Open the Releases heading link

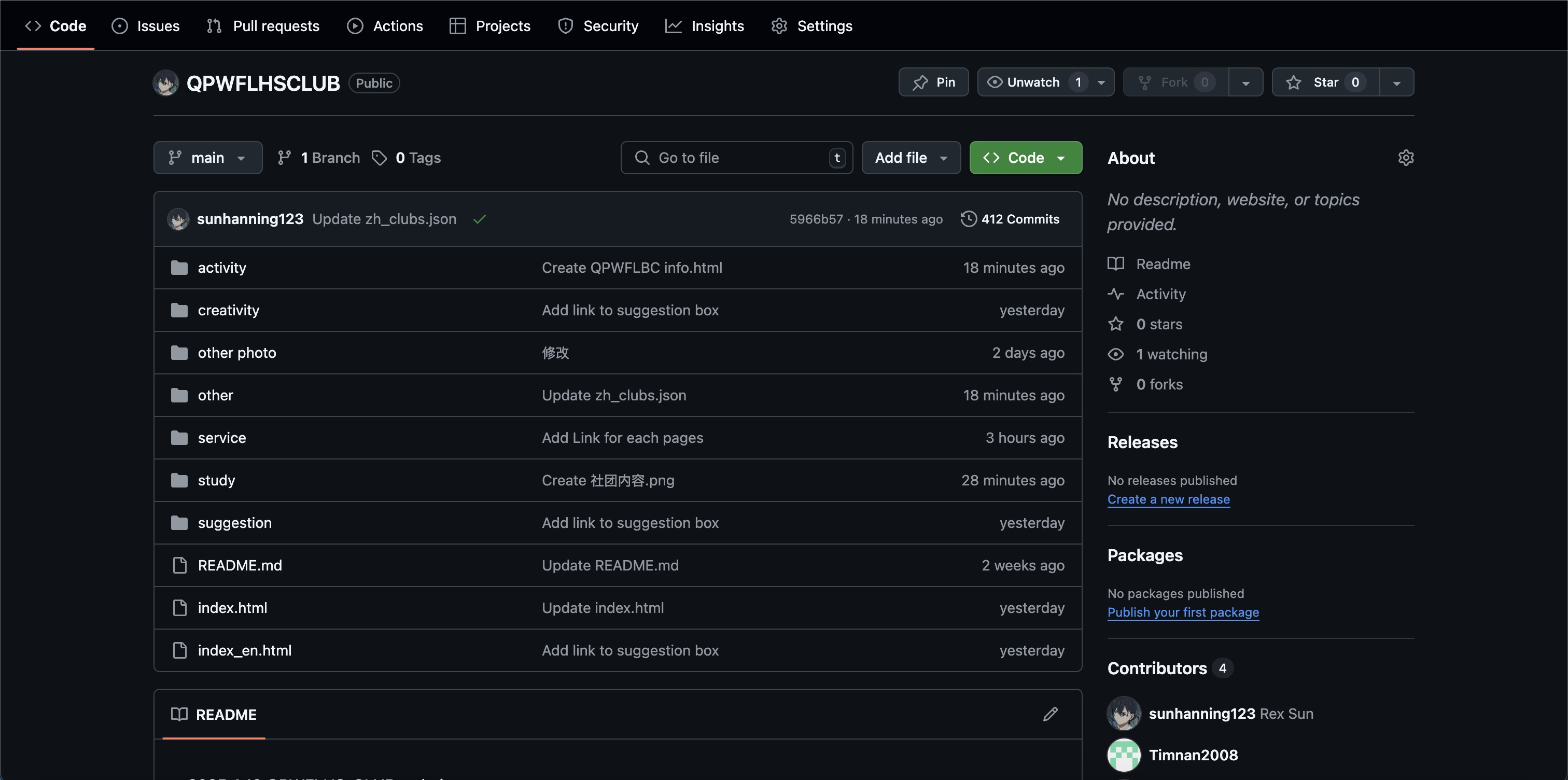1142,443
